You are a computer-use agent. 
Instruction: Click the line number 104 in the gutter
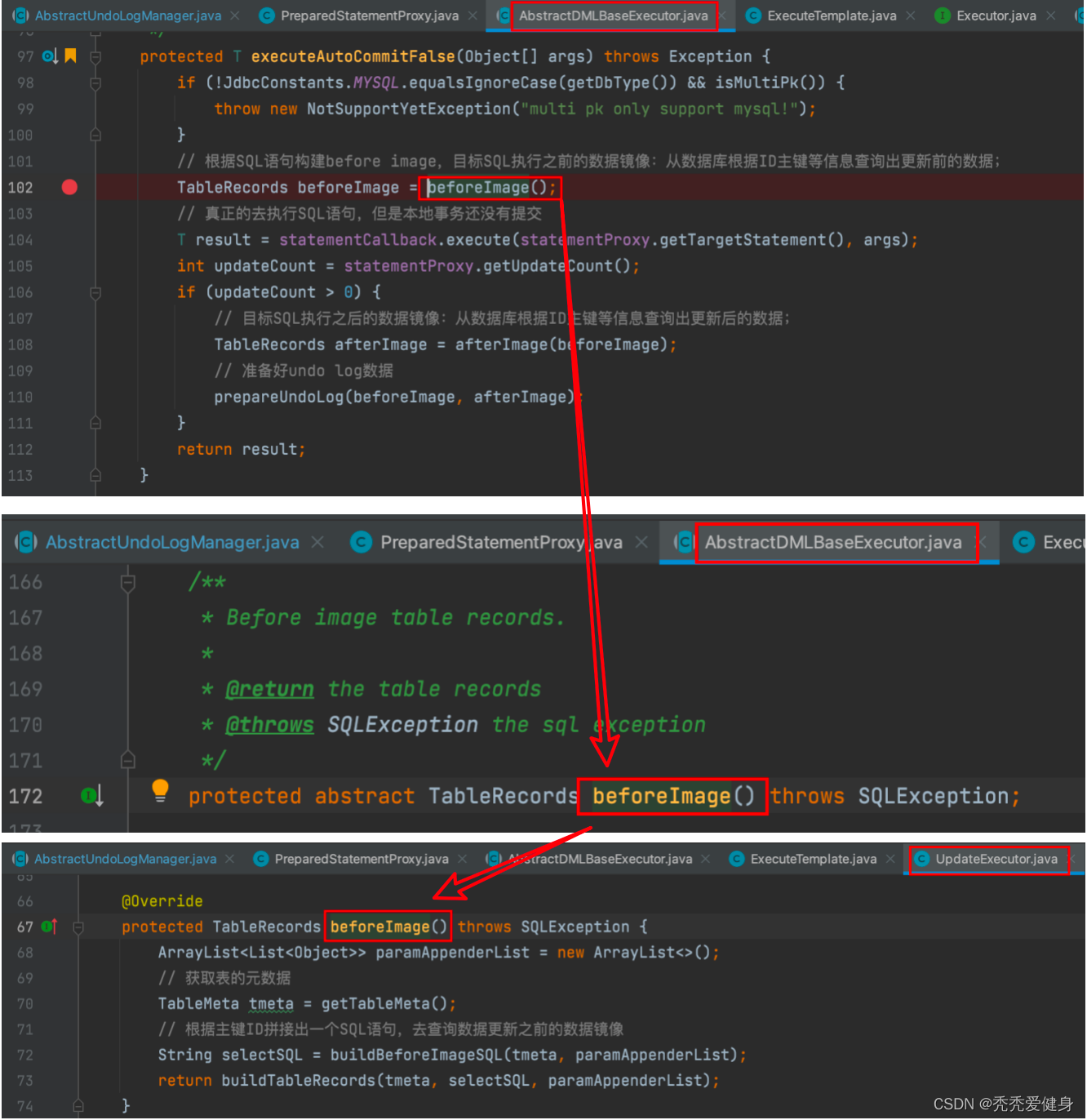(20, 240)
